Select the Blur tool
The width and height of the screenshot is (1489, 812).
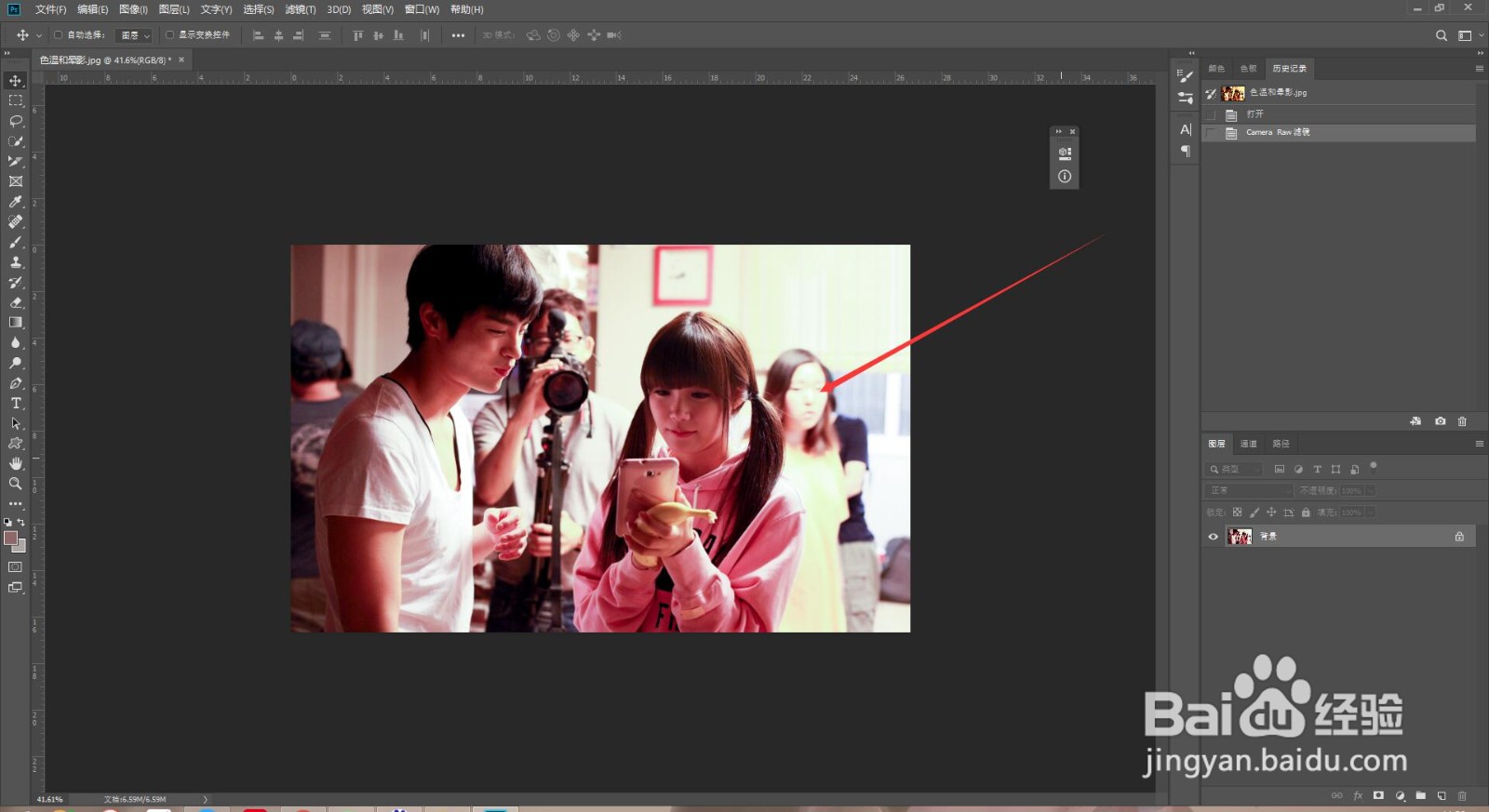pos(16,342)
